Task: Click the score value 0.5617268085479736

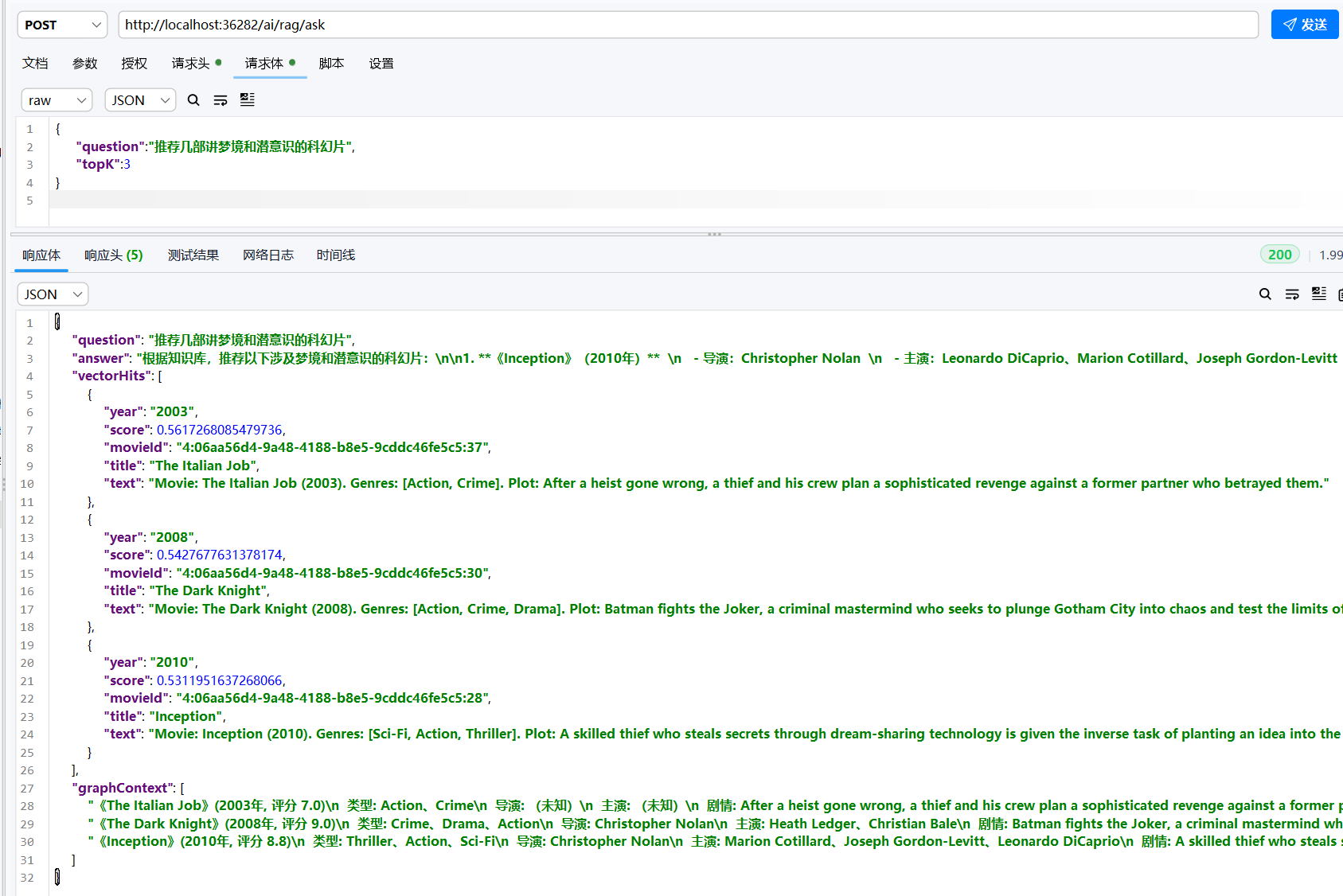Action: (219, 430)
